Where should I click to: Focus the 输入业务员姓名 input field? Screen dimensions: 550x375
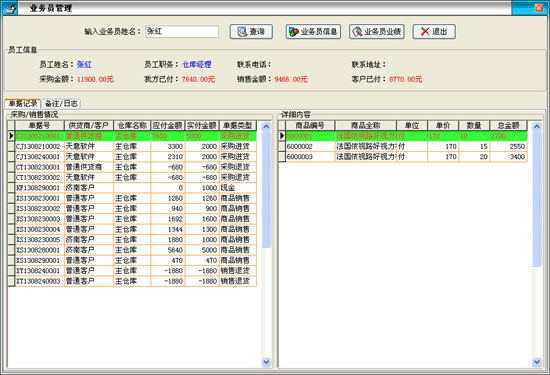tap(182, 31)
